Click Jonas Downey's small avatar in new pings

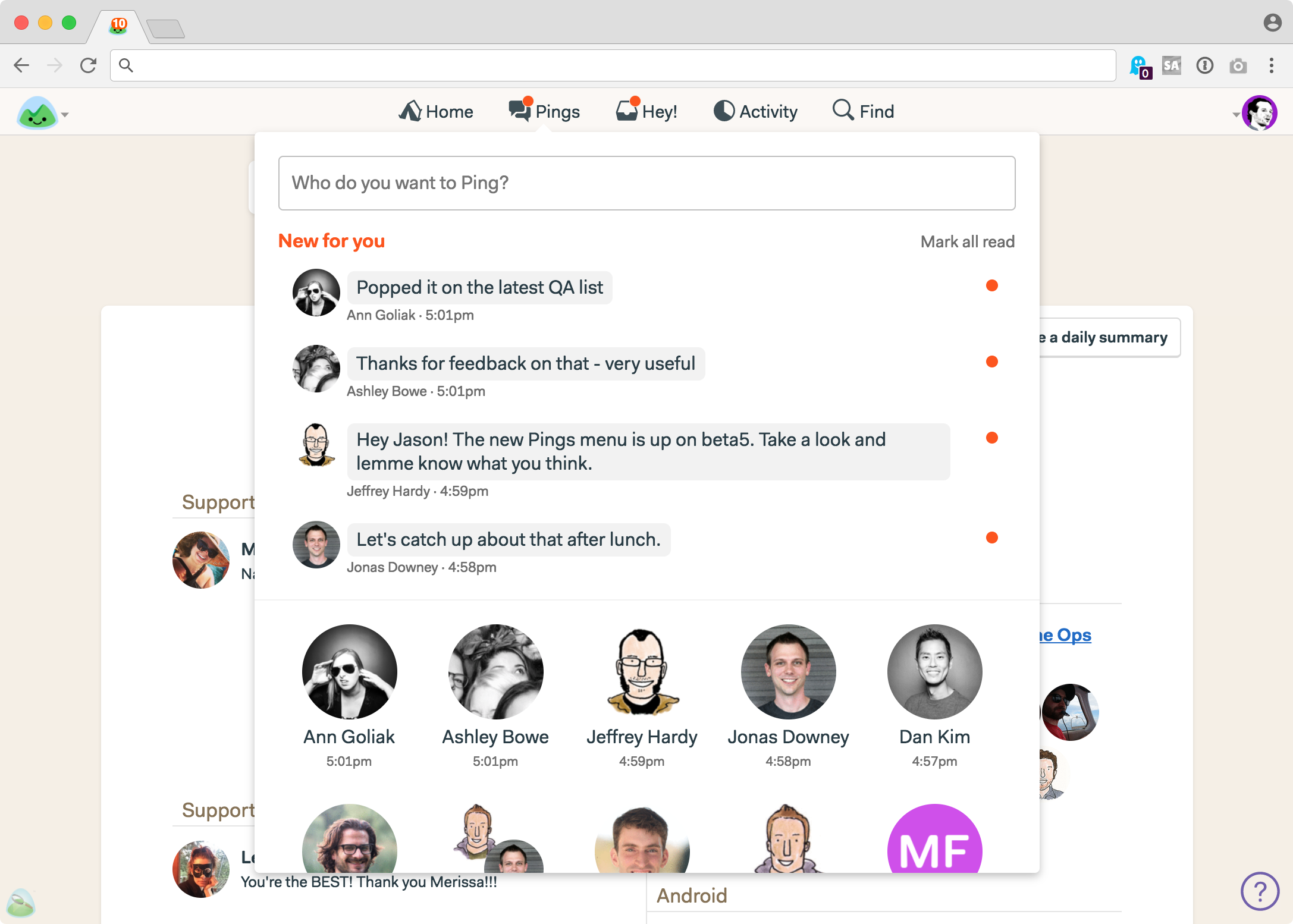coord(316,545)
